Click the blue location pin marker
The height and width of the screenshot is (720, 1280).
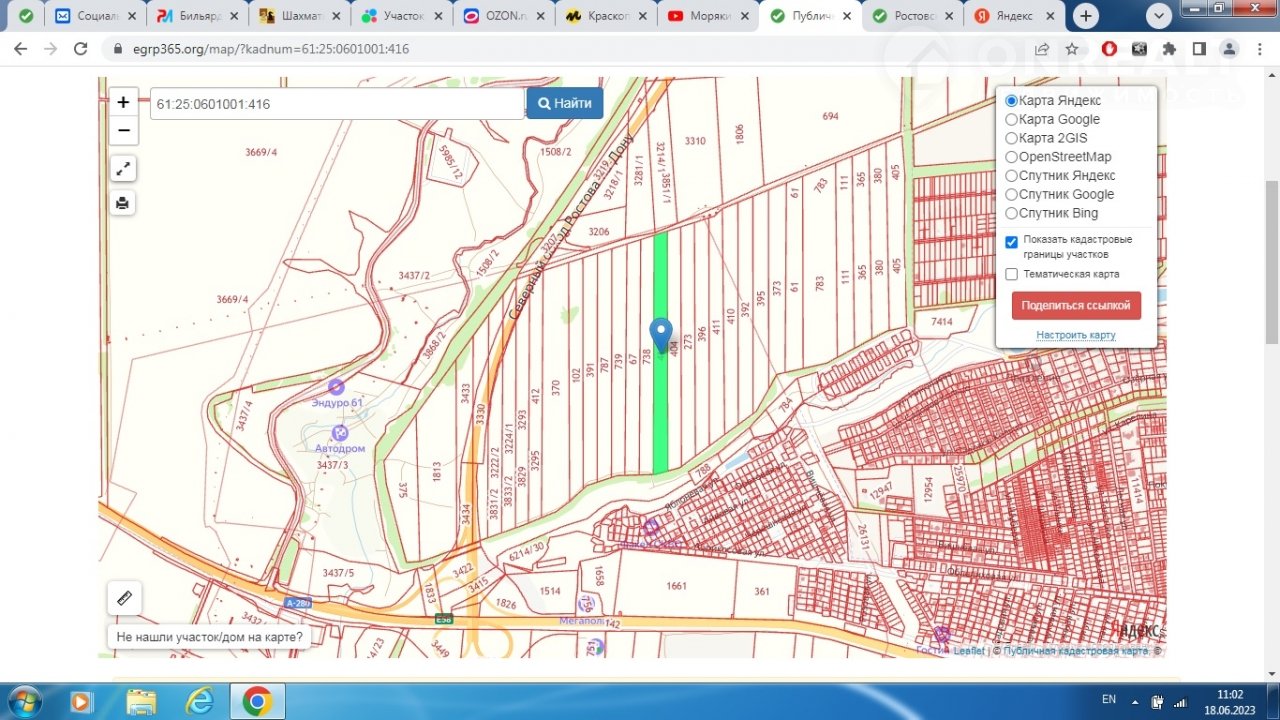click(660, 334)
